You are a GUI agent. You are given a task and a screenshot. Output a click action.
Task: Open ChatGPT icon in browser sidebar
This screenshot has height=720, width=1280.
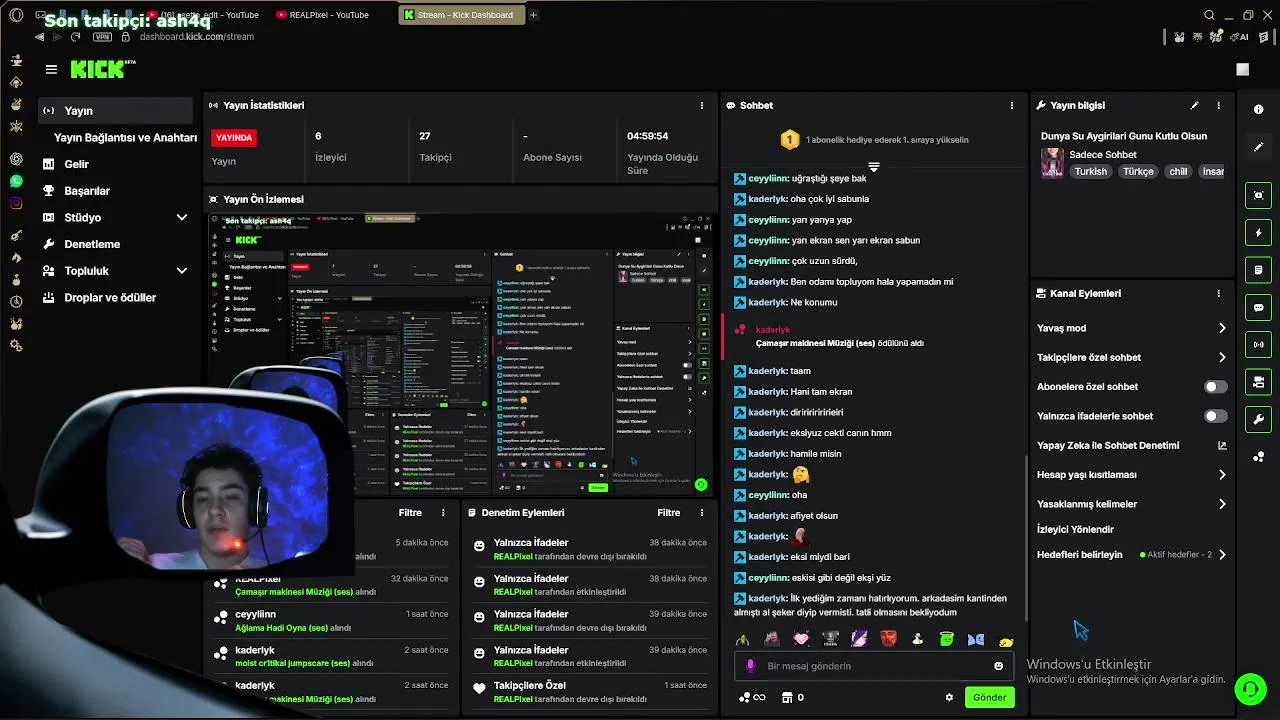16,159
